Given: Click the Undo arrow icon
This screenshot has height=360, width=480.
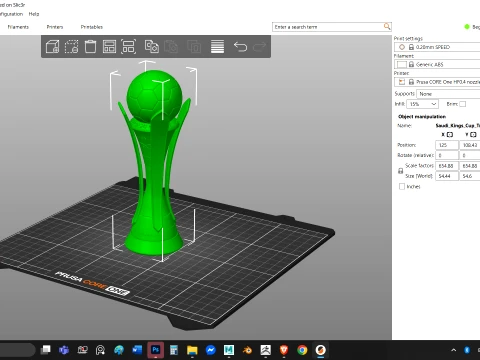Looking at the screenshot, I should [x=240, y=47].
